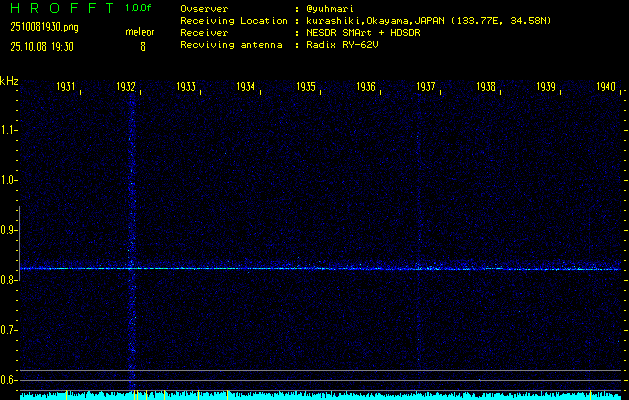The width and height of the screenshot is (629, 400).
Task: Click the kHz axis unit label
Action: [9, 81]
